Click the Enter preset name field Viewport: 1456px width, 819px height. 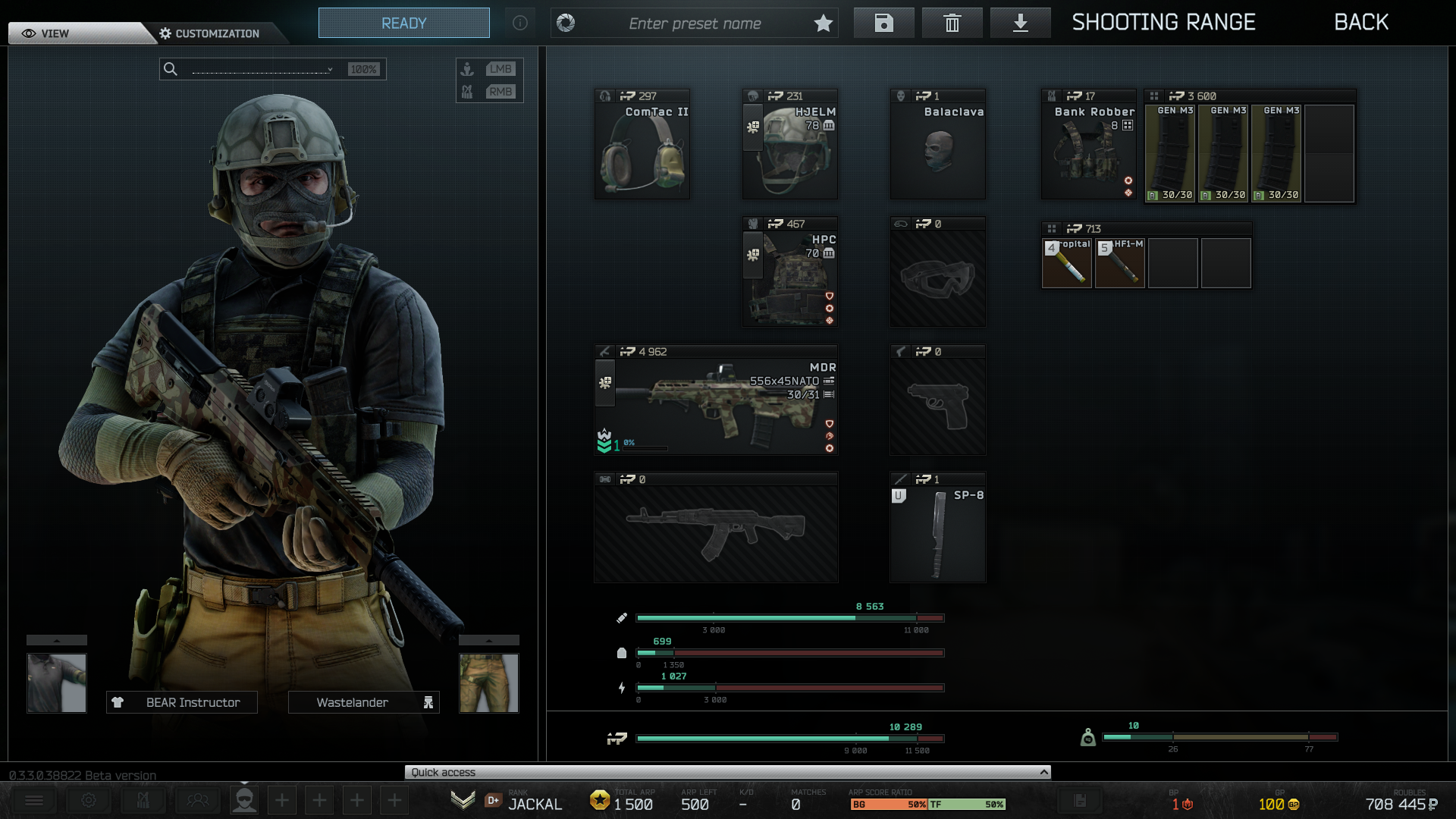coord(694,24)
